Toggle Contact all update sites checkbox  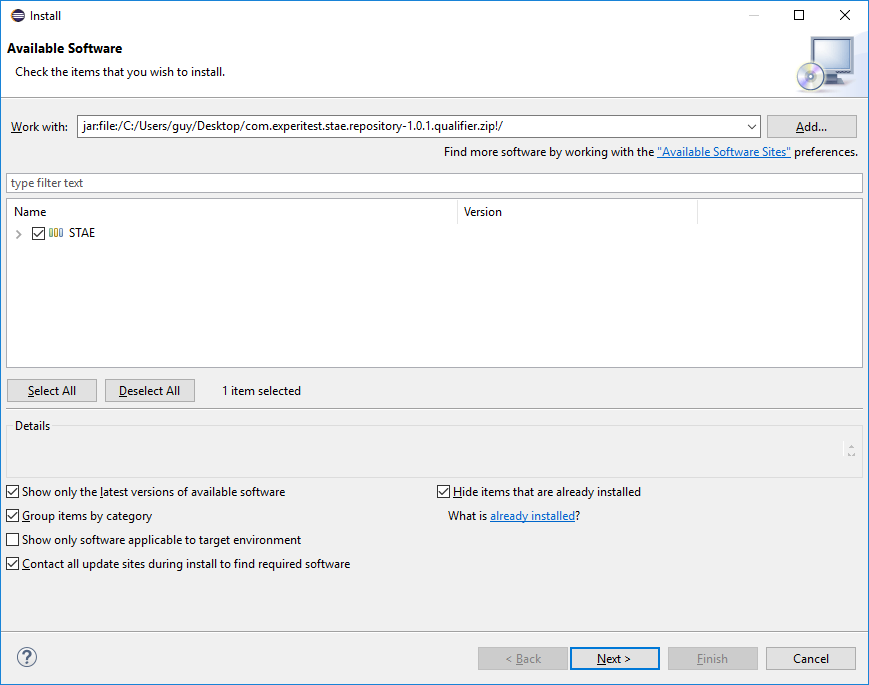13,564
